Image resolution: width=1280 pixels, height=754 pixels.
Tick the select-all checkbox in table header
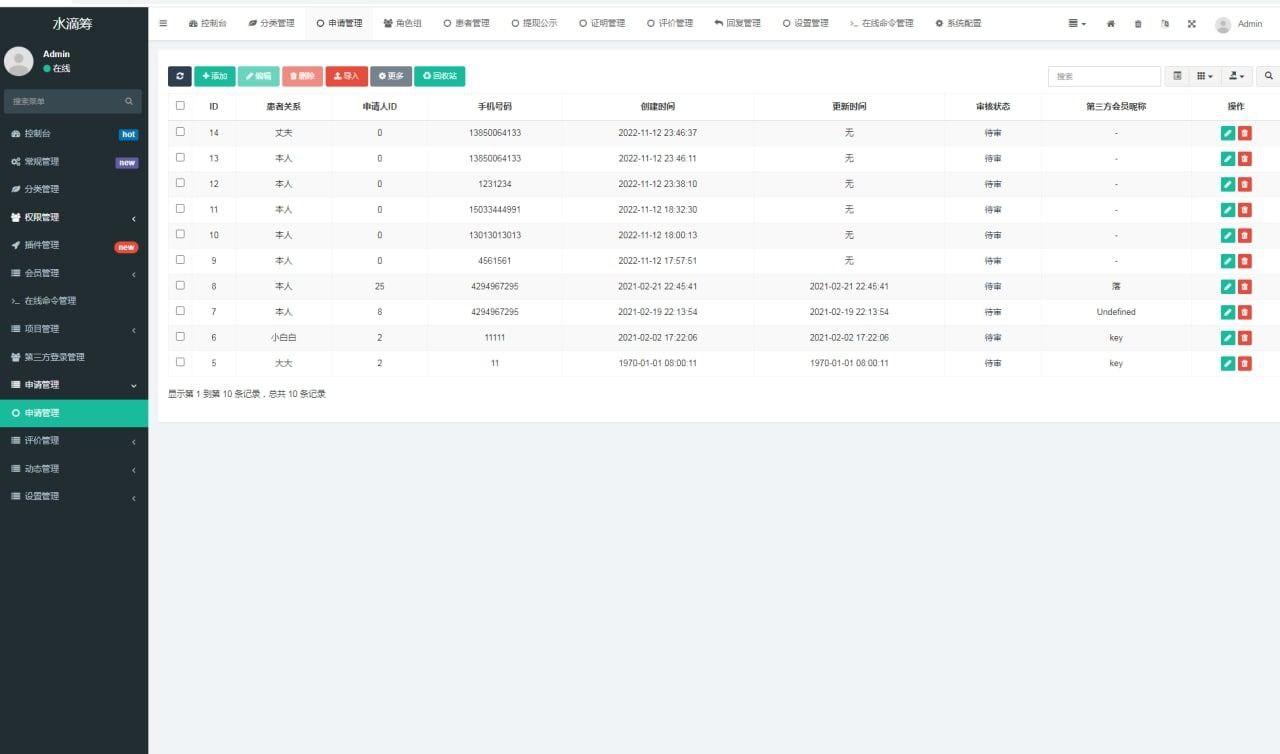click(180, 105)
